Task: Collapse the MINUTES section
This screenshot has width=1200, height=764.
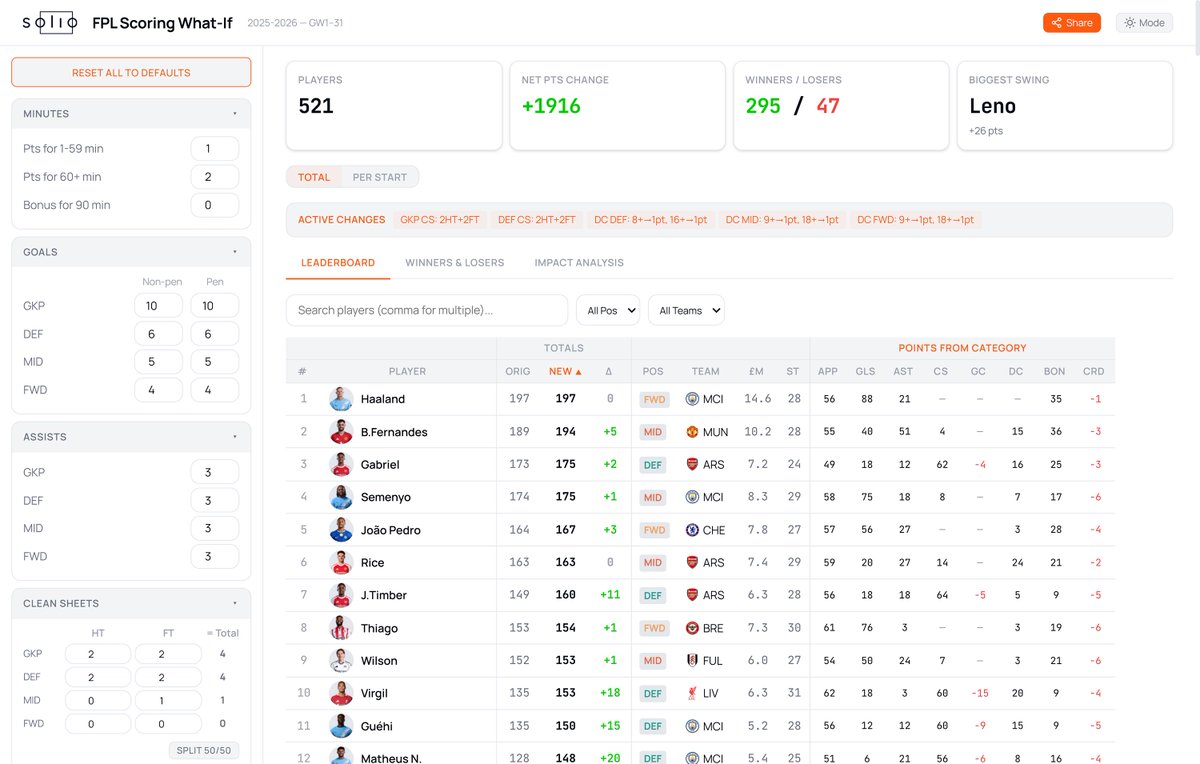Action: tap(131, 114)
